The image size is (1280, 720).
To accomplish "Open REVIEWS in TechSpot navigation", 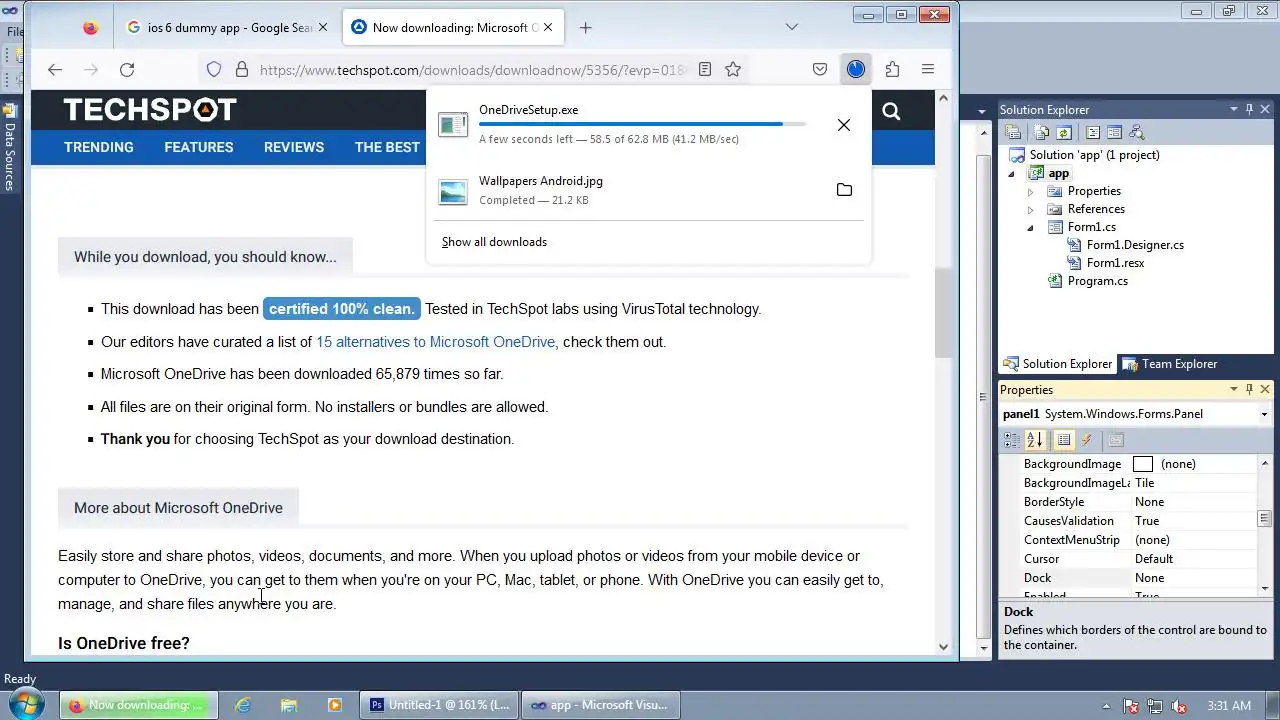I will coord(294,147).
